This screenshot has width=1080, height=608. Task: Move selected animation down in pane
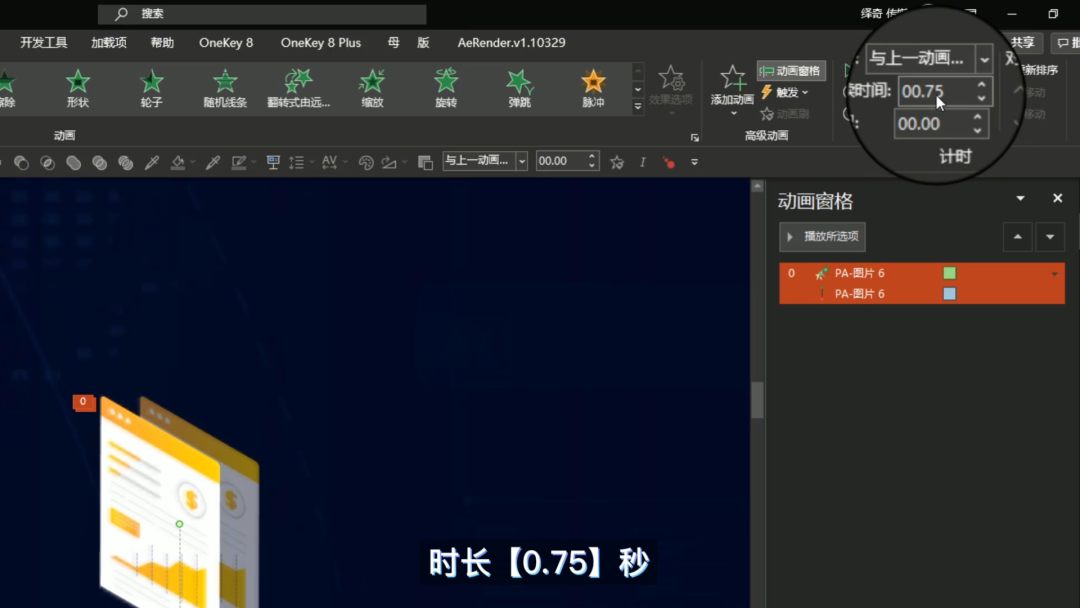click(1050, 237)
